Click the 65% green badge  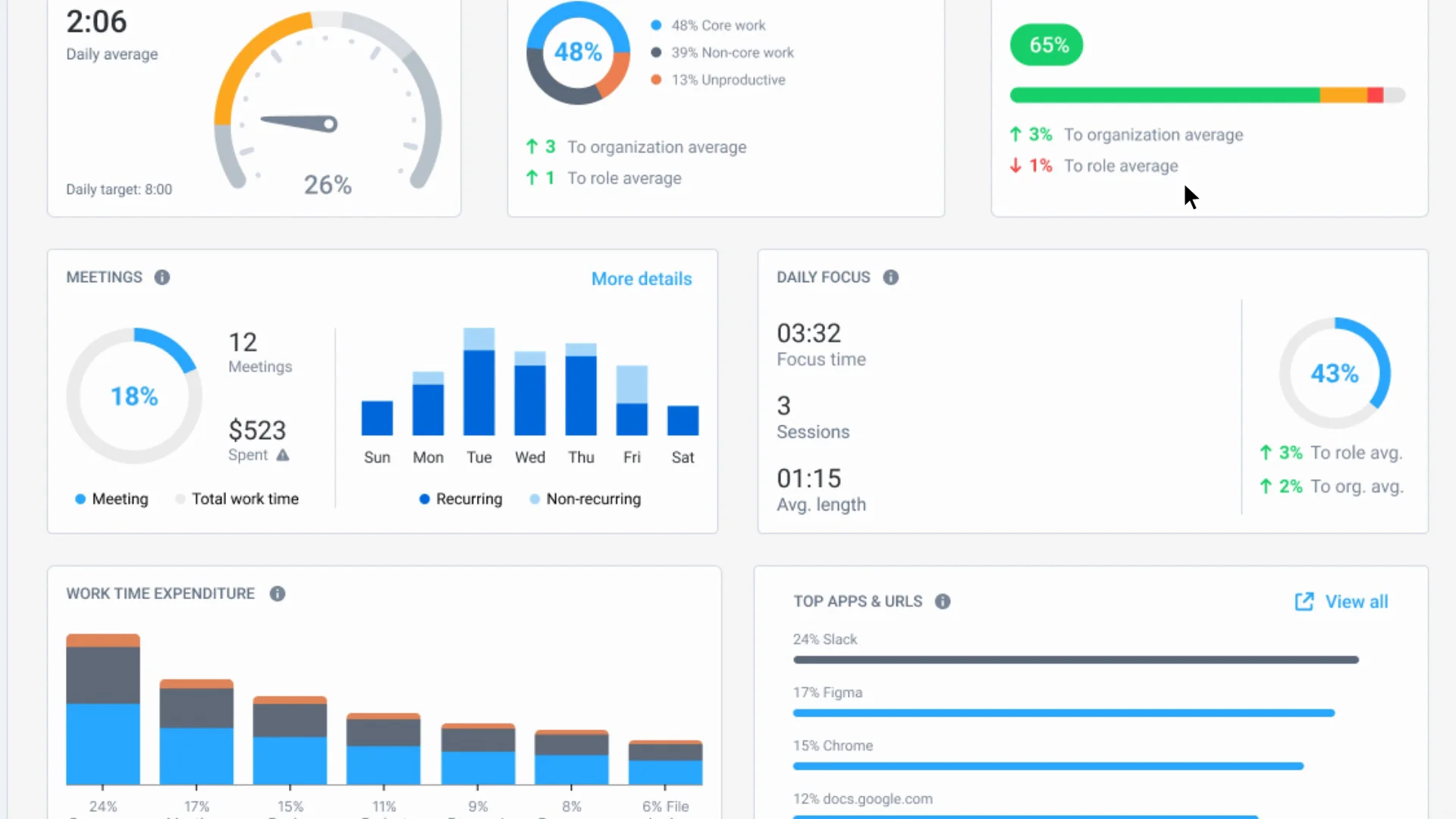1046,45
